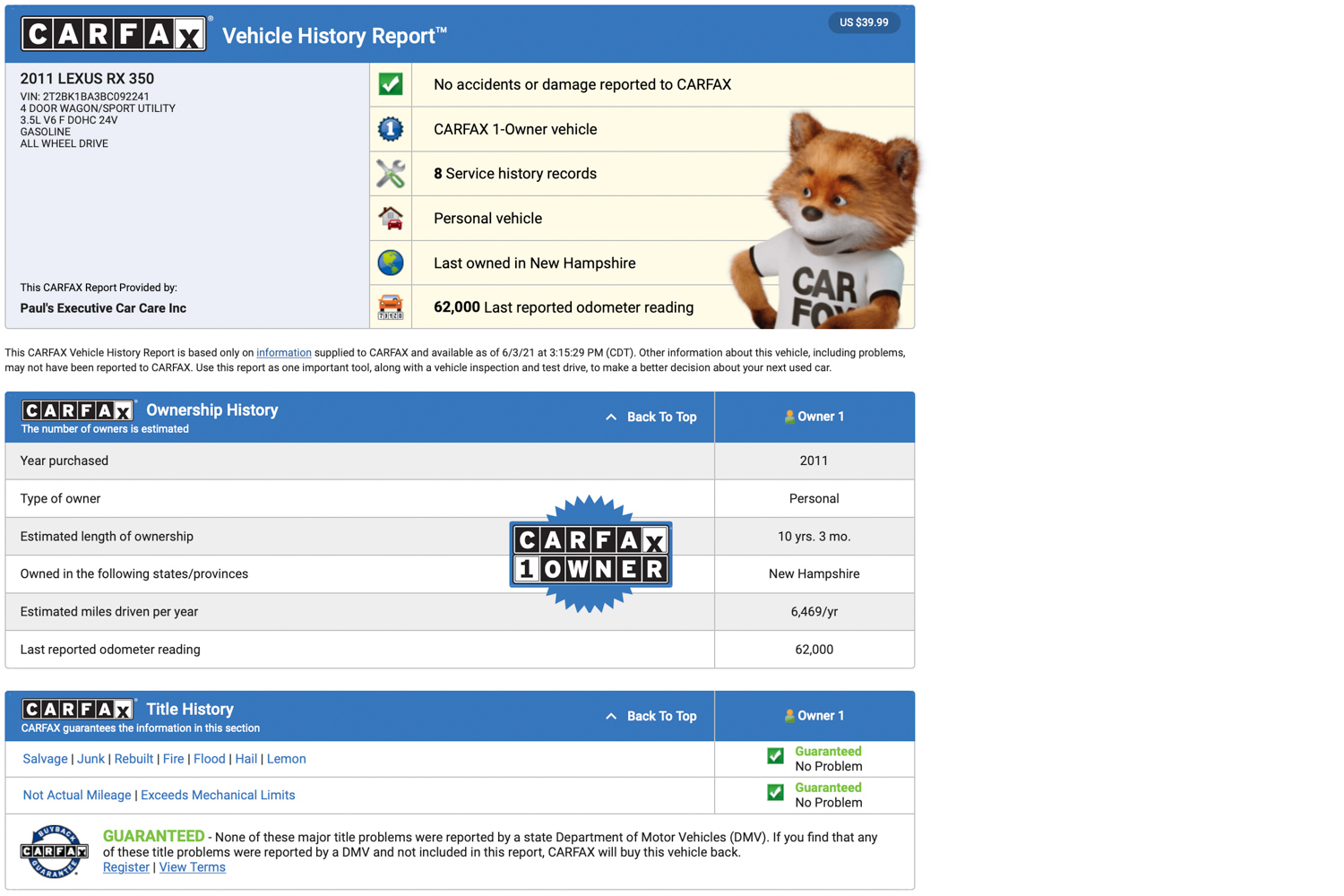This screenshot has height=896, width=1344.
Task: Click the service history wrench icon
Action: (391, 174)
